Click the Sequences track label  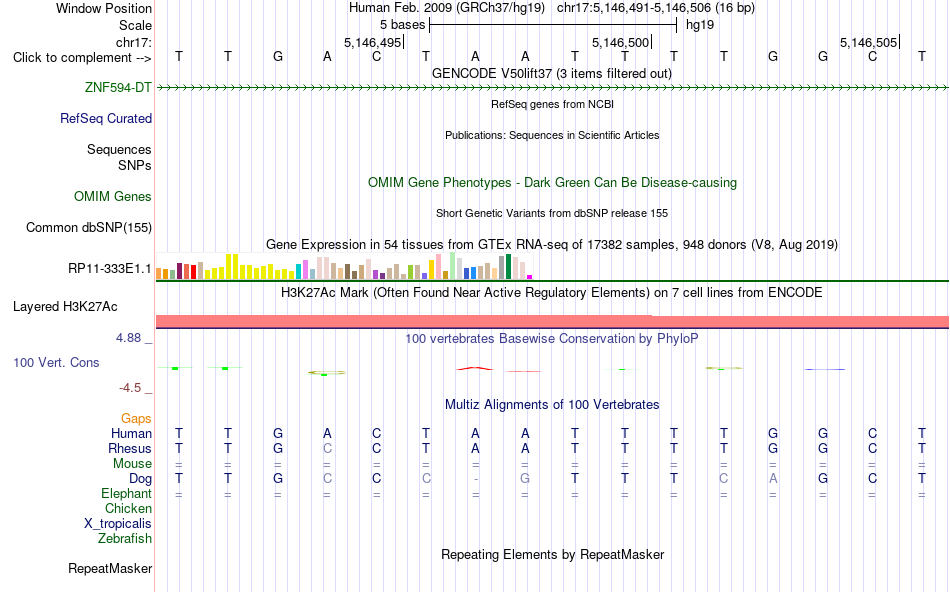click(119, 149)
